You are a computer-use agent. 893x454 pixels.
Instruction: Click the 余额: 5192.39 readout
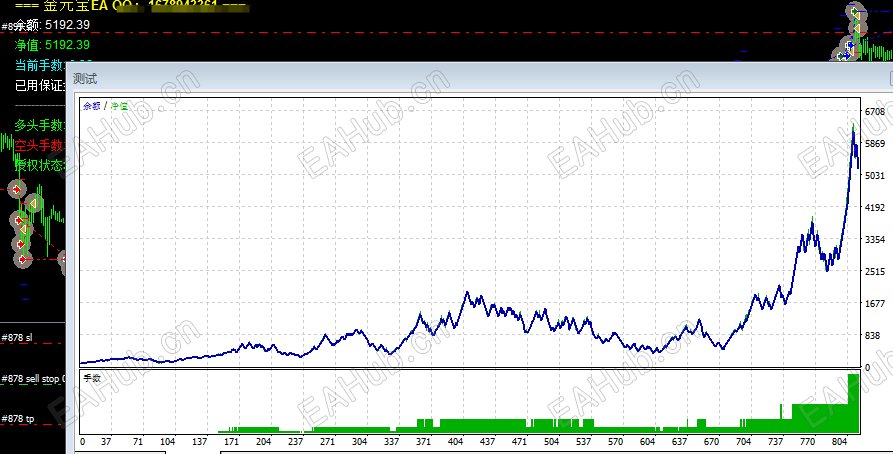pyautogui.click(x=52, y=24)
